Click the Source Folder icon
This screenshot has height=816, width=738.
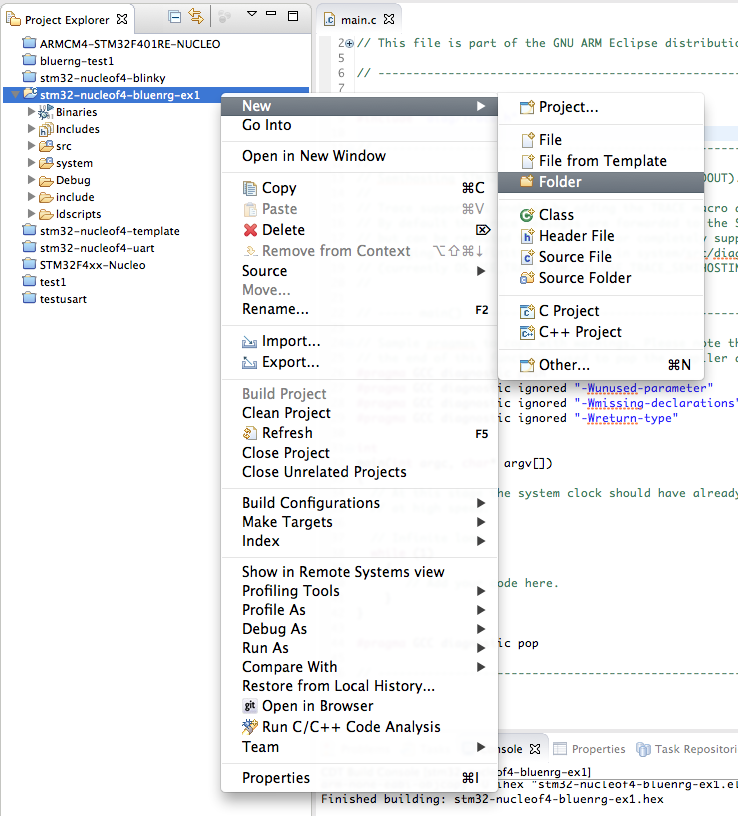pos(527,278)
